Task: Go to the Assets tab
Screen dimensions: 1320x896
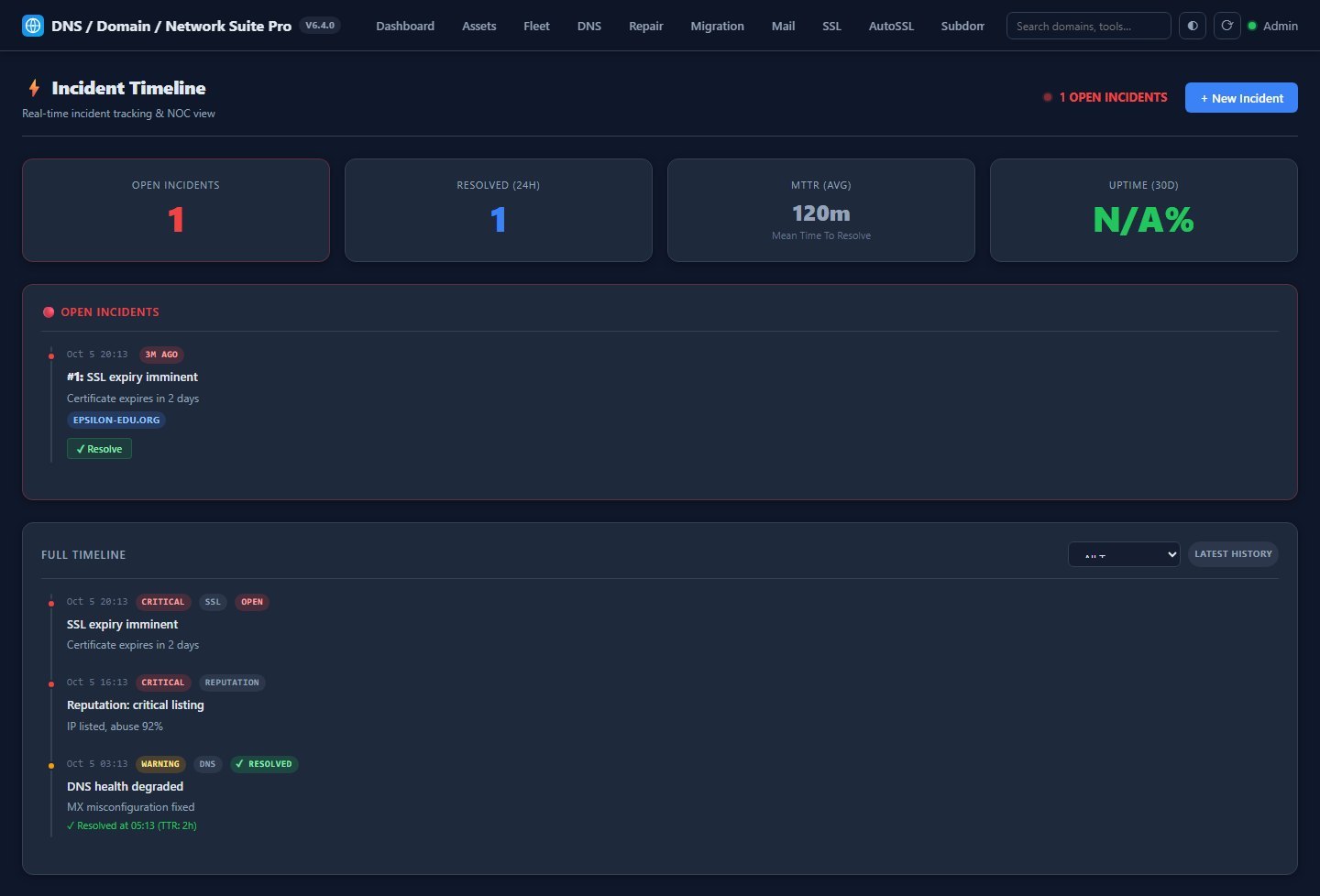Action: coord(479,26)
